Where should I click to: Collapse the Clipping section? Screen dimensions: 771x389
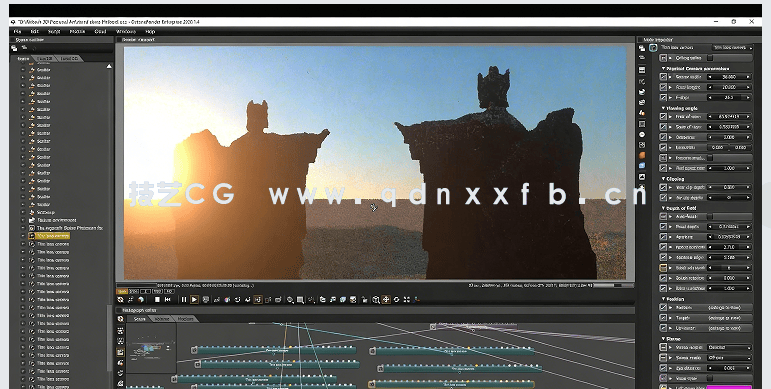point(663,179)
